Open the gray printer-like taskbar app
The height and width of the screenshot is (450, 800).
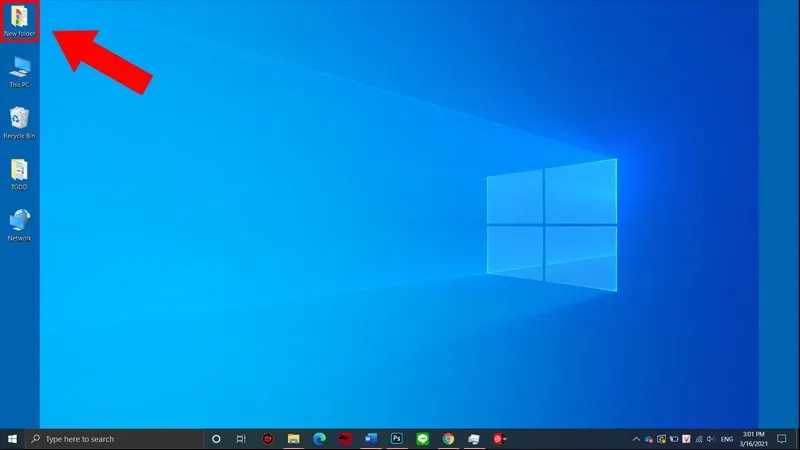pos(474,439)
